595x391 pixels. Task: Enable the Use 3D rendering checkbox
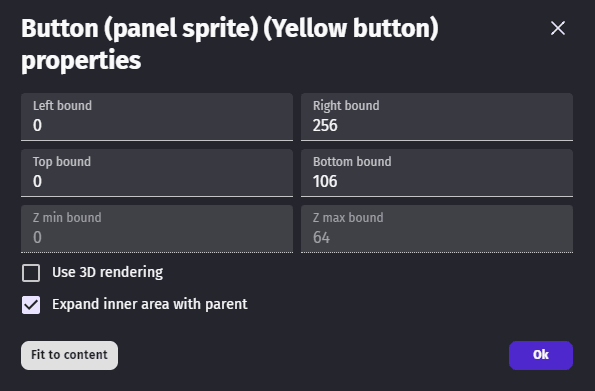coord(31,273)
